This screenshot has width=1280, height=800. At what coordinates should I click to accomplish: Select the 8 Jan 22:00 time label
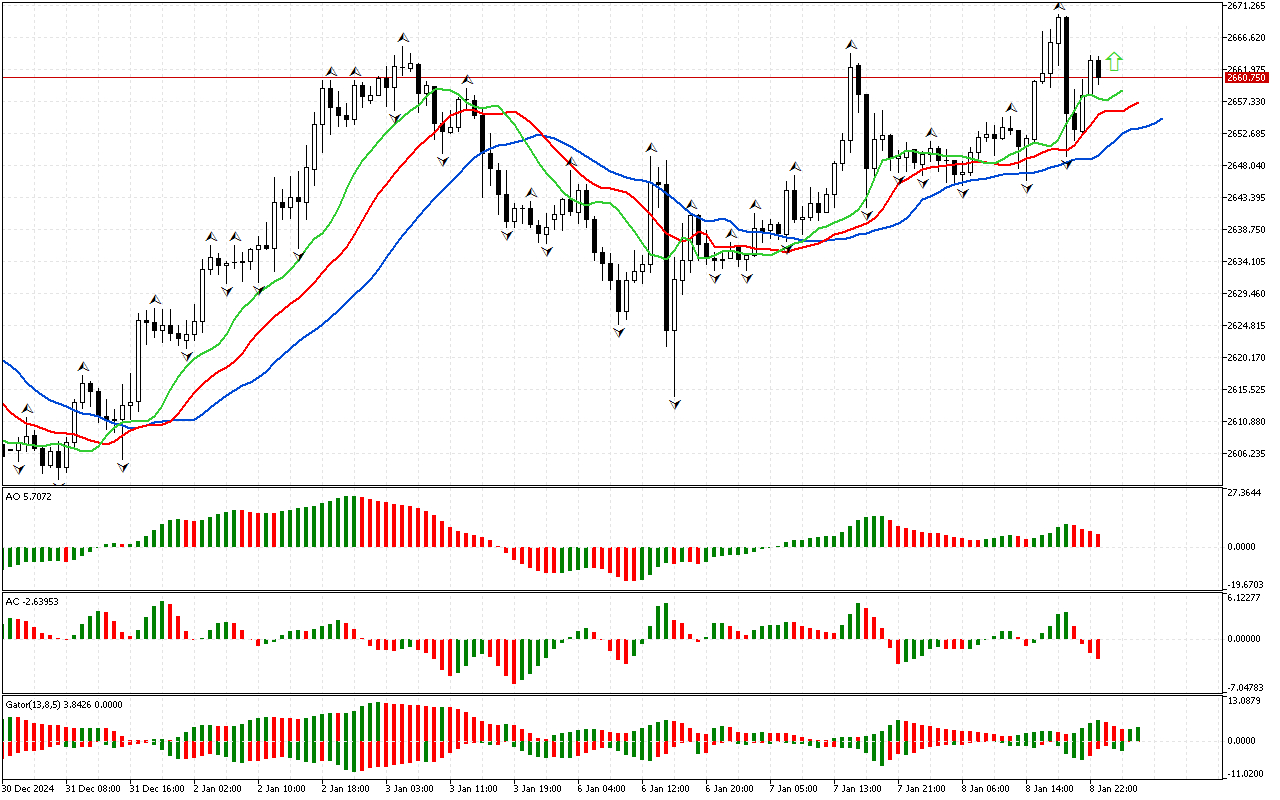[x=1115, y=789]
